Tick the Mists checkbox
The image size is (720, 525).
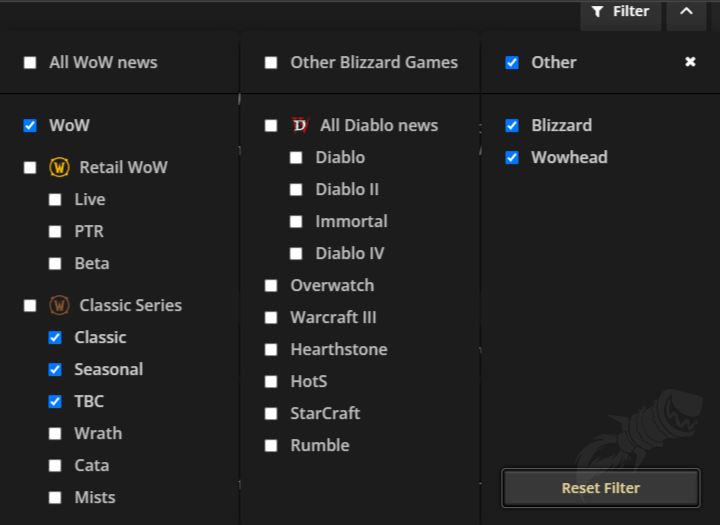point(55,497)
